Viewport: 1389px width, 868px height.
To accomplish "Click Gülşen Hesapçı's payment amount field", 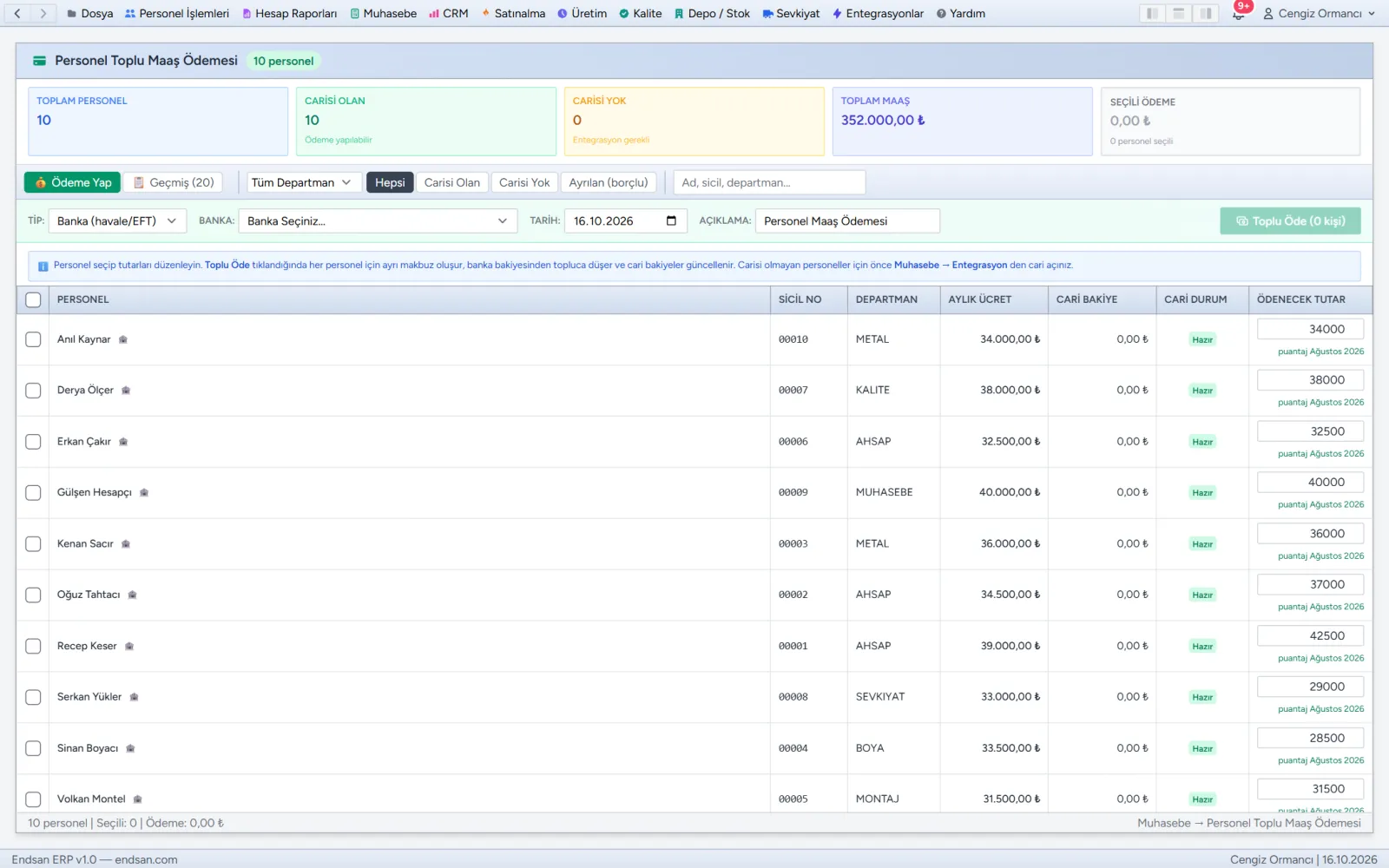I will pyautogui.click(x=1310, y=482).
